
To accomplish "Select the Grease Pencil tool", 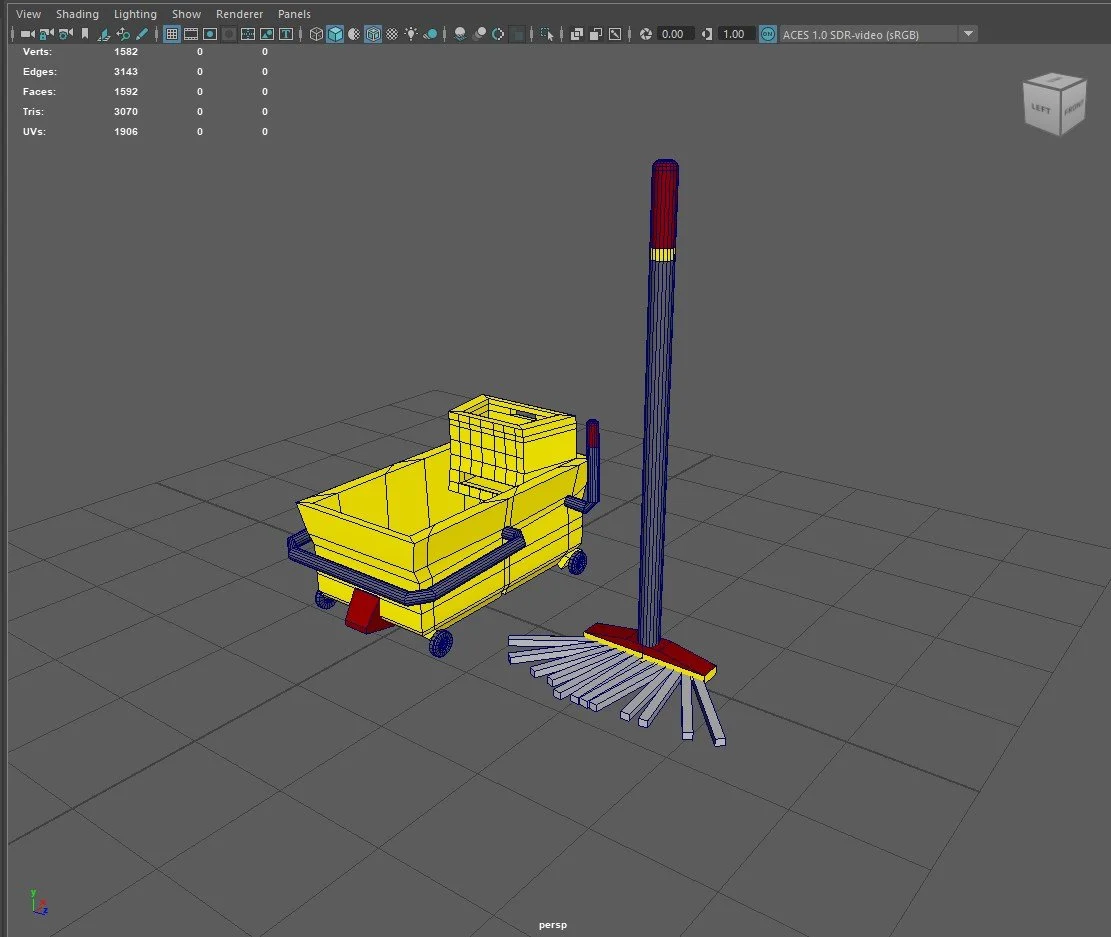I will [142, 34].
